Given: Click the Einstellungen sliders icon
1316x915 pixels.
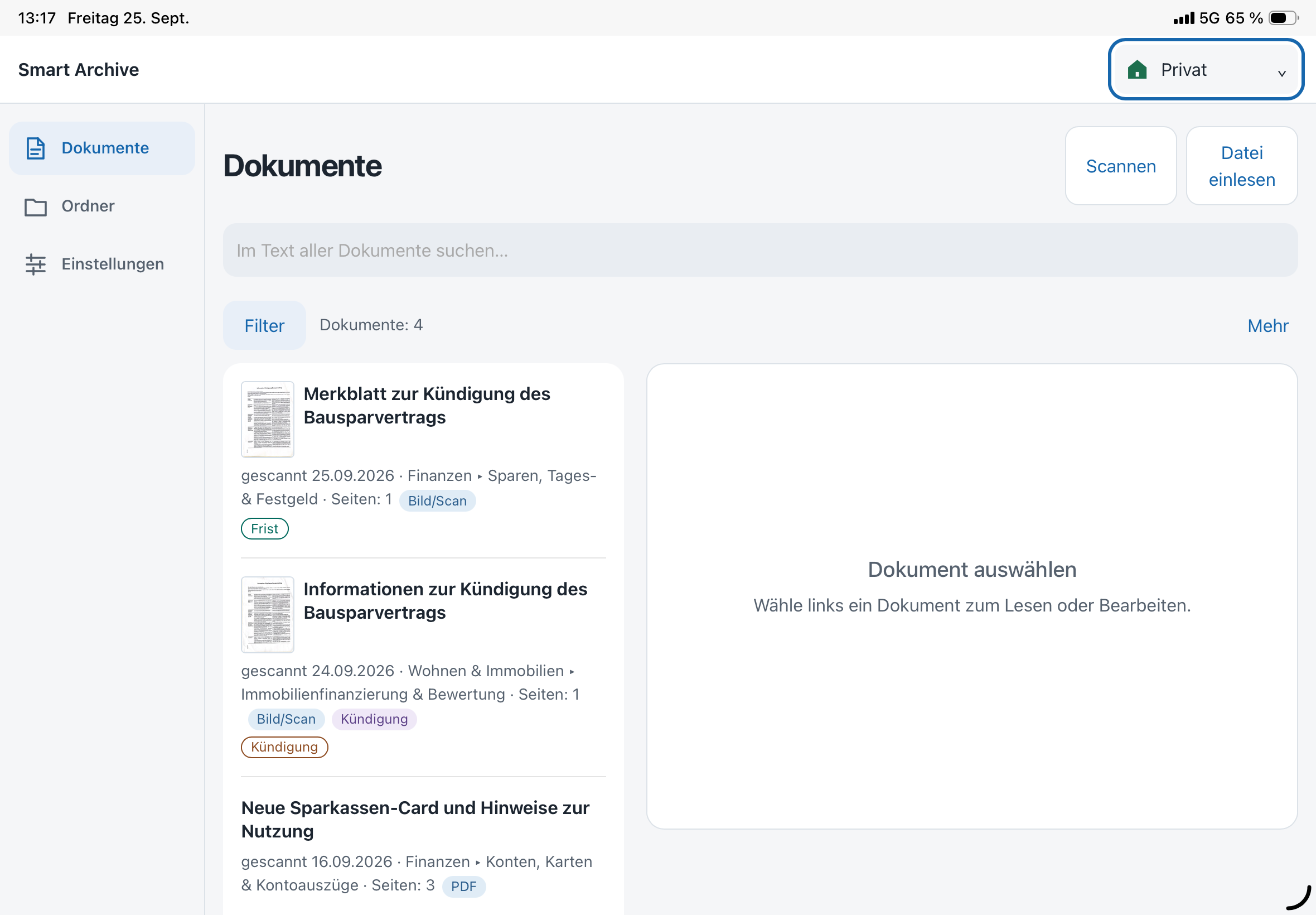Looking at the screenshot, I should (36, 264).
